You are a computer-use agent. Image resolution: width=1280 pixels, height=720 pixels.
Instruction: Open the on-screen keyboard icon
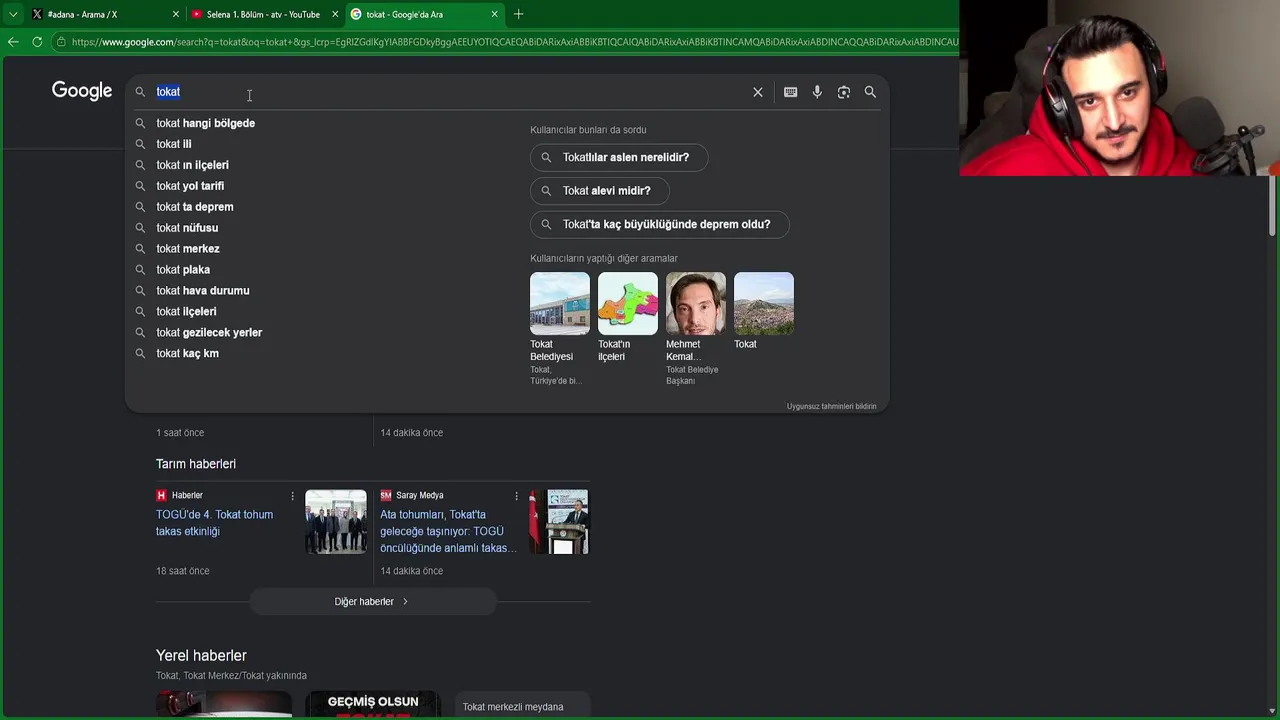pyautogui.click(x=791, y=92)
